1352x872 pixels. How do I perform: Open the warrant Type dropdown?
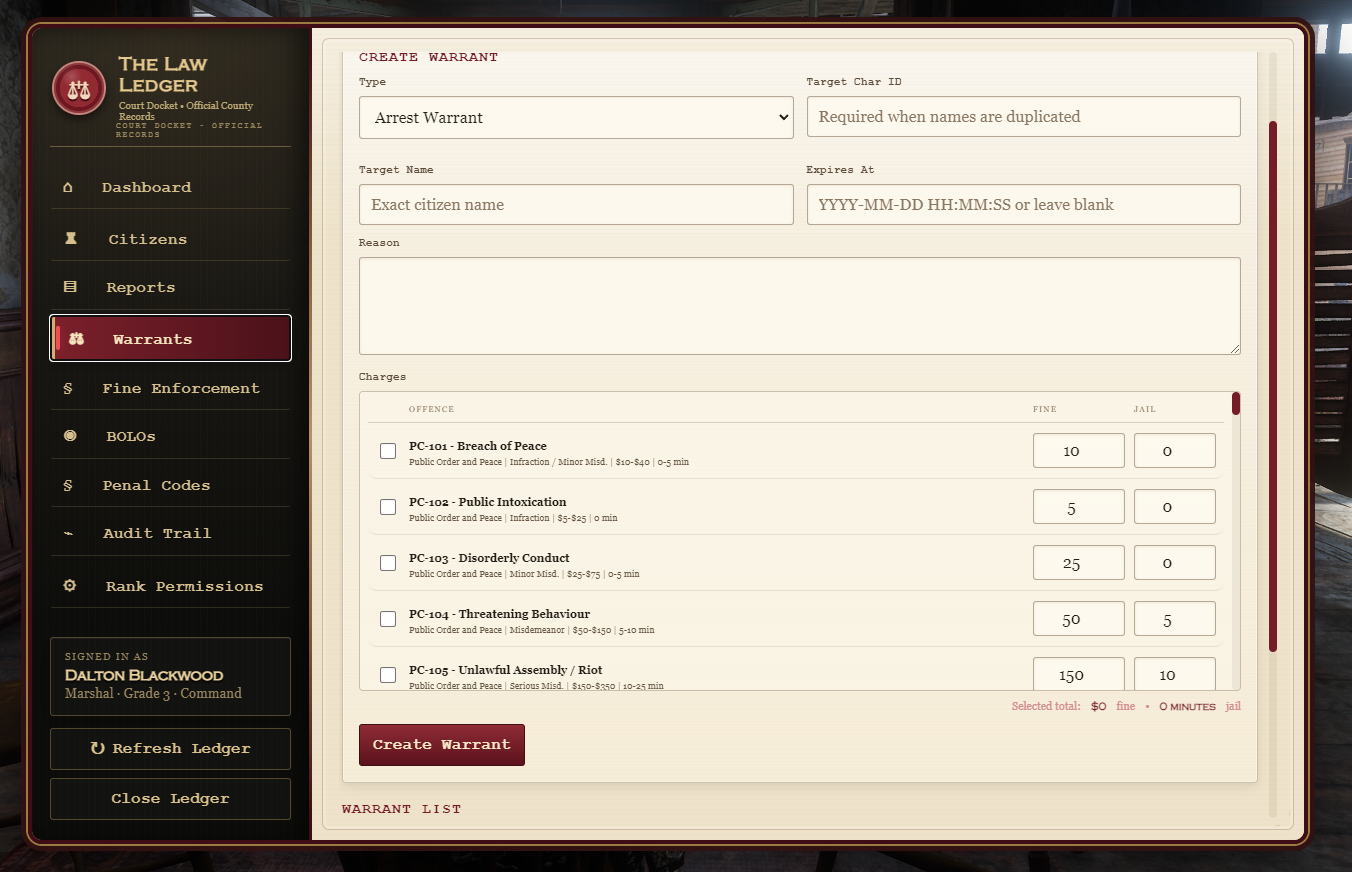(576, 117)
